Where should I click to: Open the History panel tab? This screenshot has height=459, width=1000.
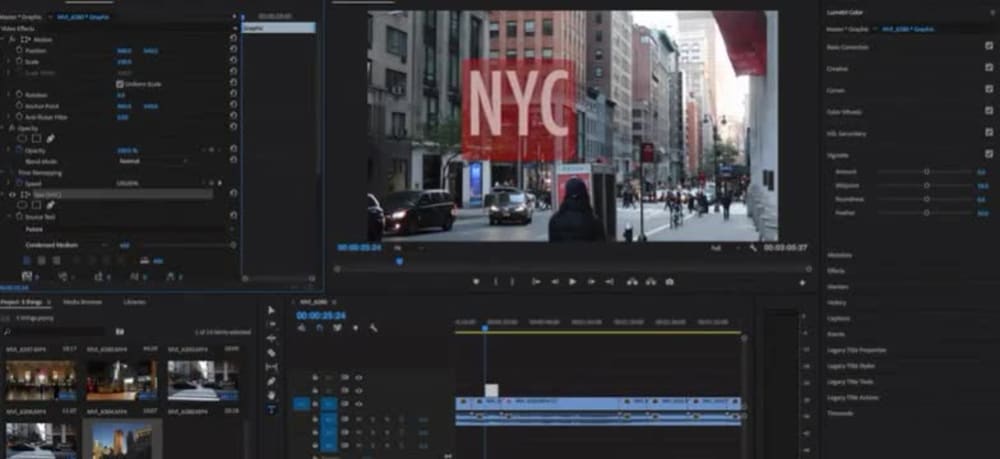(837, 303)
